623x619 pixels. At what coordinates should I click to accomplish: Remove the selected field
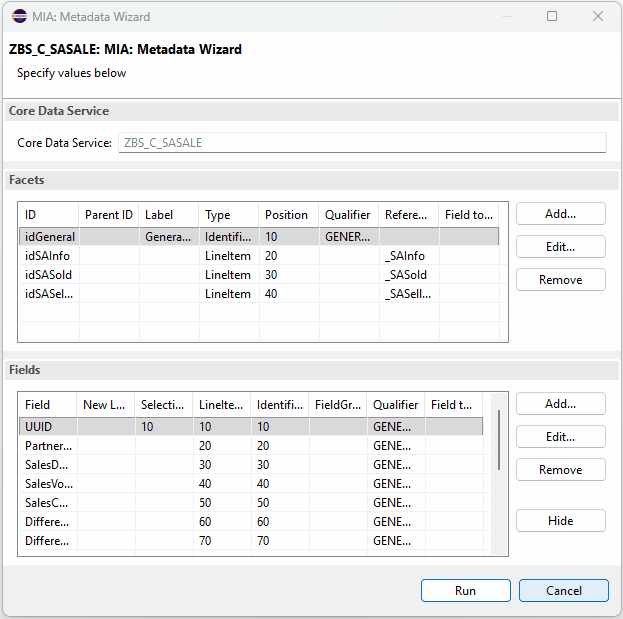(560, 470)
